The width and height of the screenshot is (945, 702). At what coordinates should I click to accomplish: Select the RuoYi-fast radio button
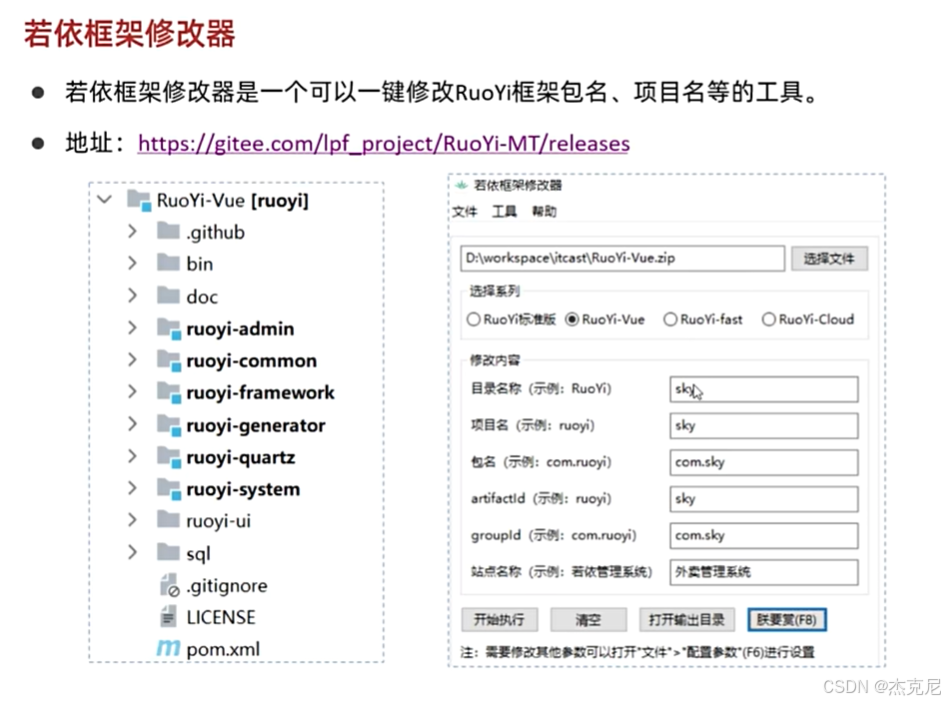(x=670, y=319)
